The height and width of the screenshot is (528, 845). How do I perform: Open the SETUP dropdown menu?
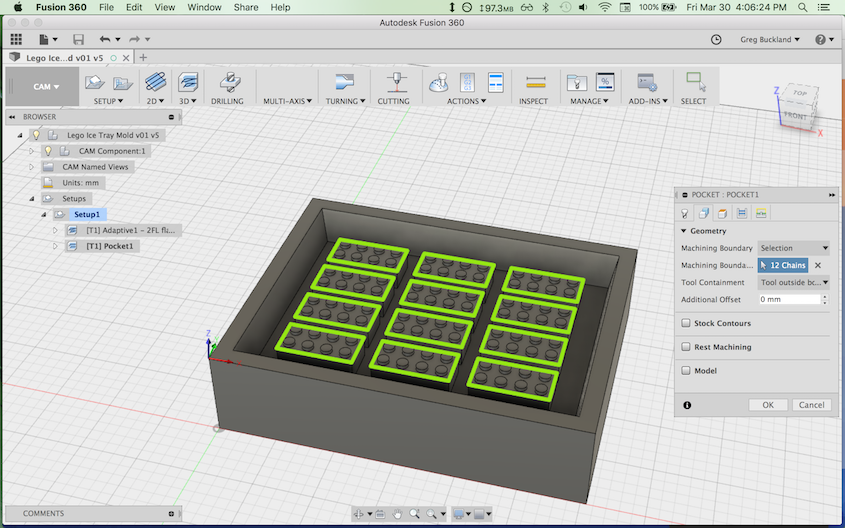108,101
